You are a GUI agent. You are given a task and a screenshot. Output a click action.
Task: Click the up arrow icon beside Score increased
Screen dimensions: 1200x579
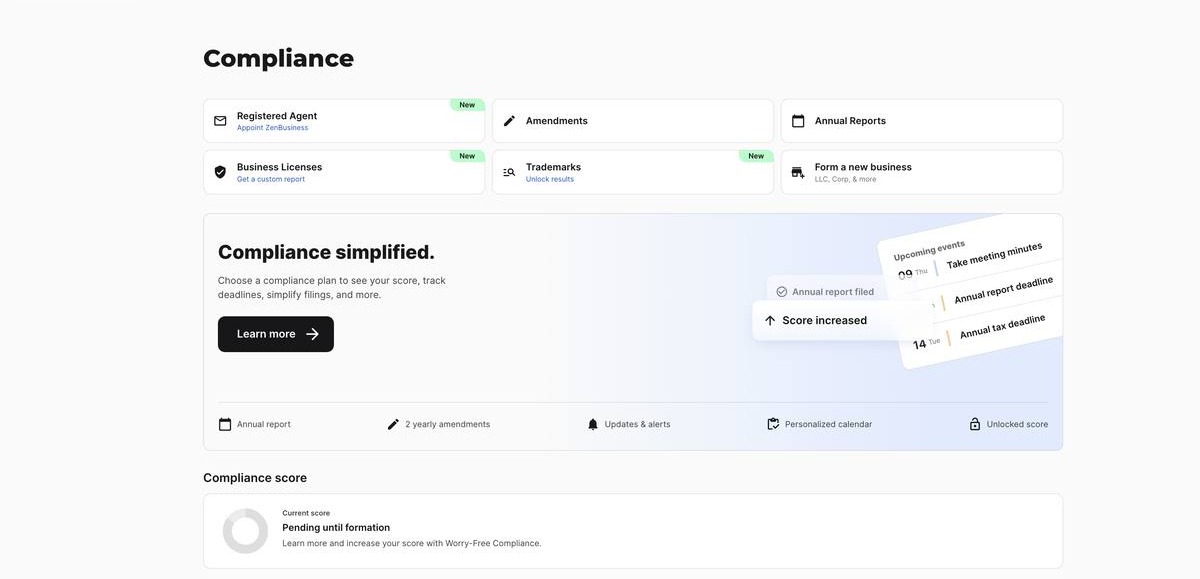point(770,321)
